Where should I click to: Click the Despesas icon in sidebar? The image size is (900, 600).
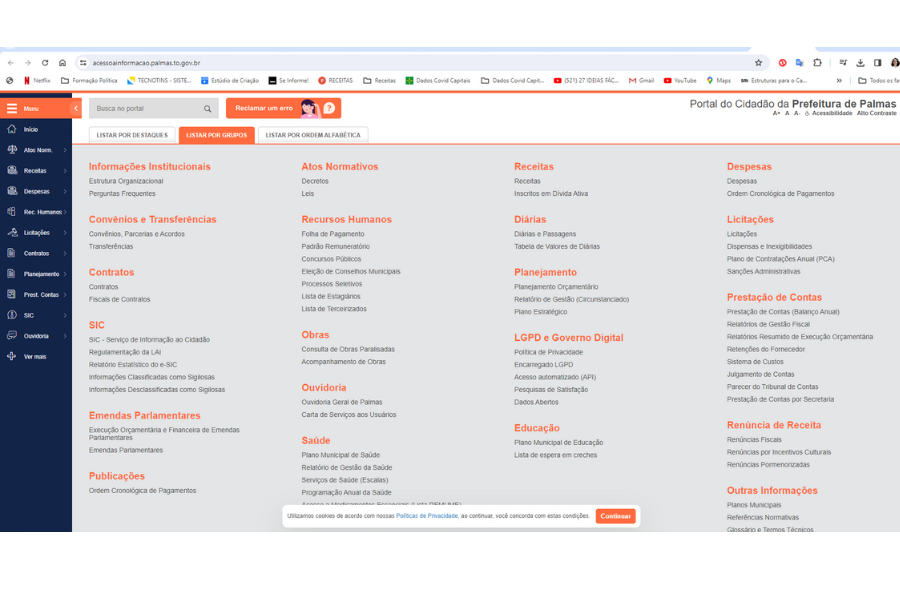(12, 191)
